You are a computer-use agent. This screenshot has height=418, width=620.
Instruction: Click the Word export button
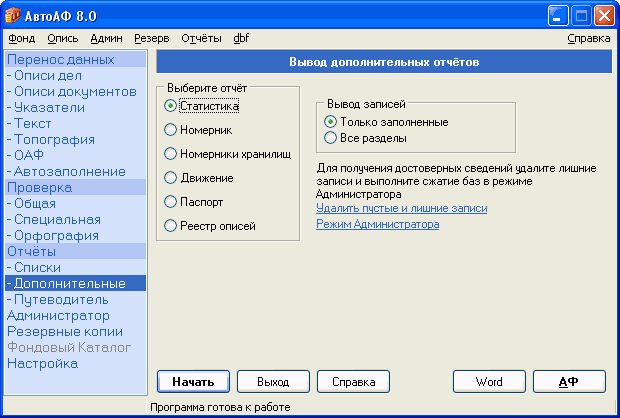coord(489,382)
